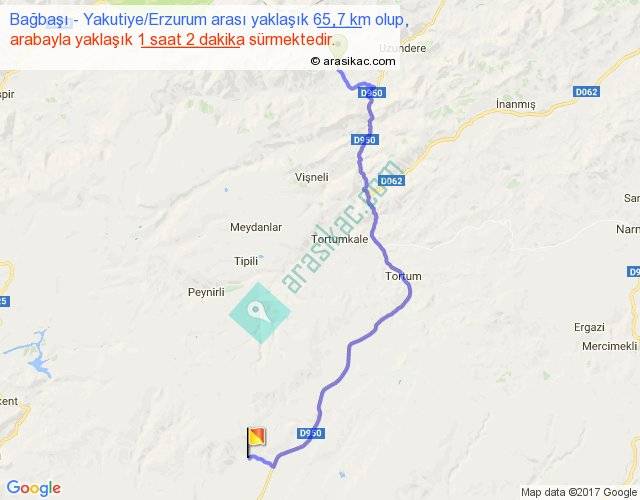Click the Map data ©2017 Google attribution
640x500 pixels.
point(579,492)
